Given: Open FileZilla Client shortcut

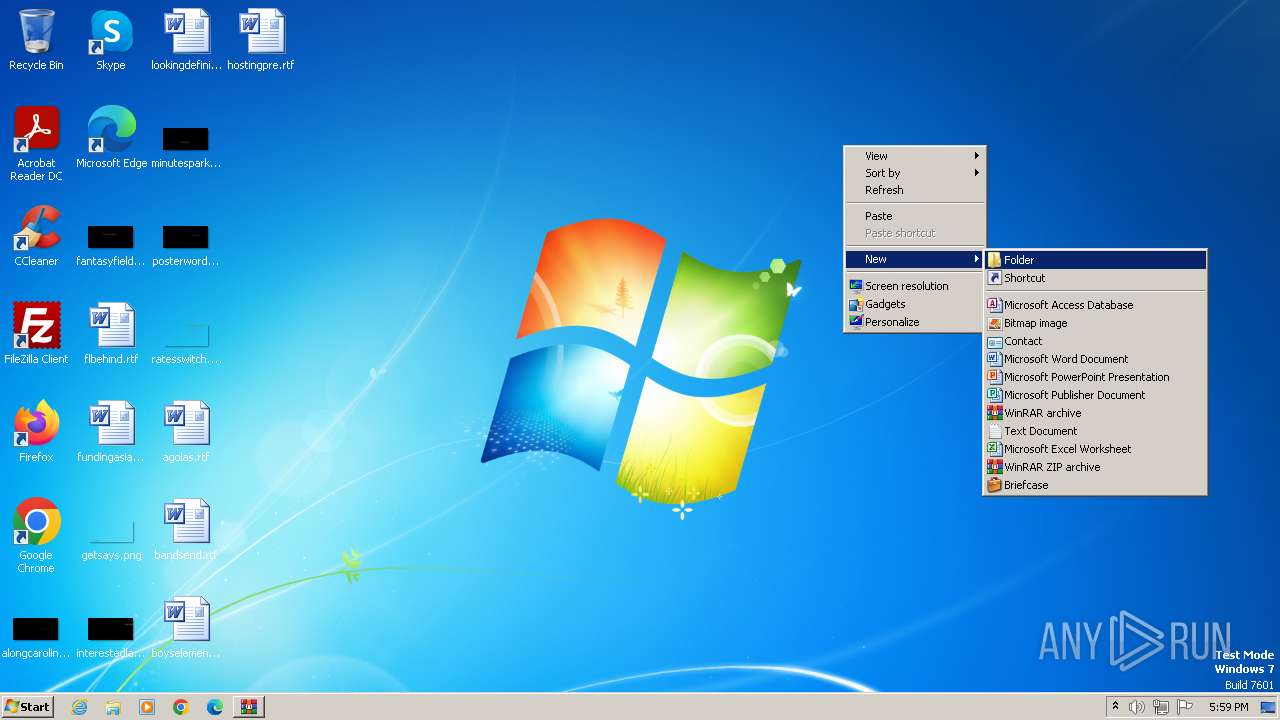Looking at the screenshot, I should tap(36, 334).
